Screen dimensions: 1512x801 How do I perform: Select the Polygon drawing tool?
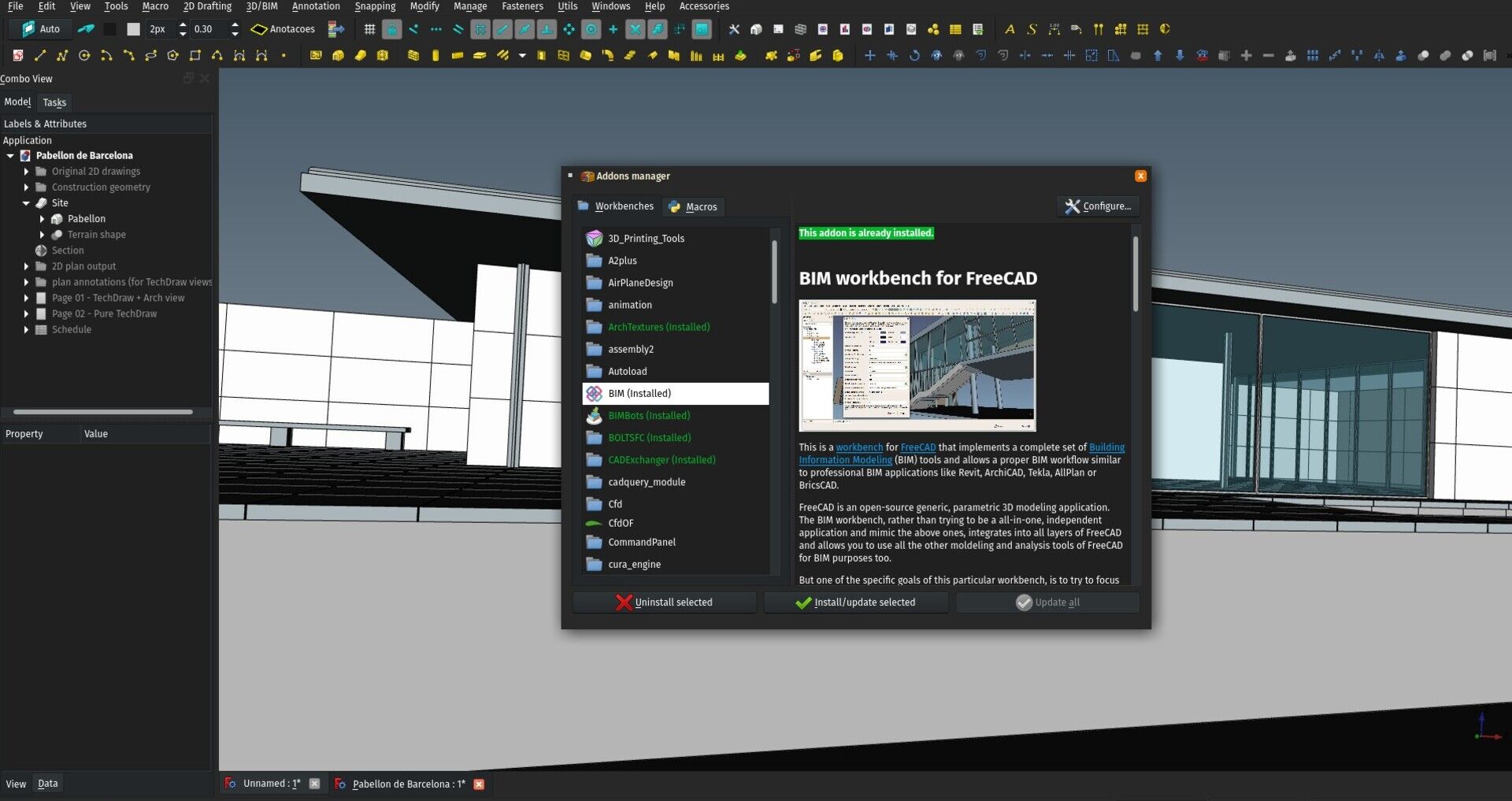173,55
